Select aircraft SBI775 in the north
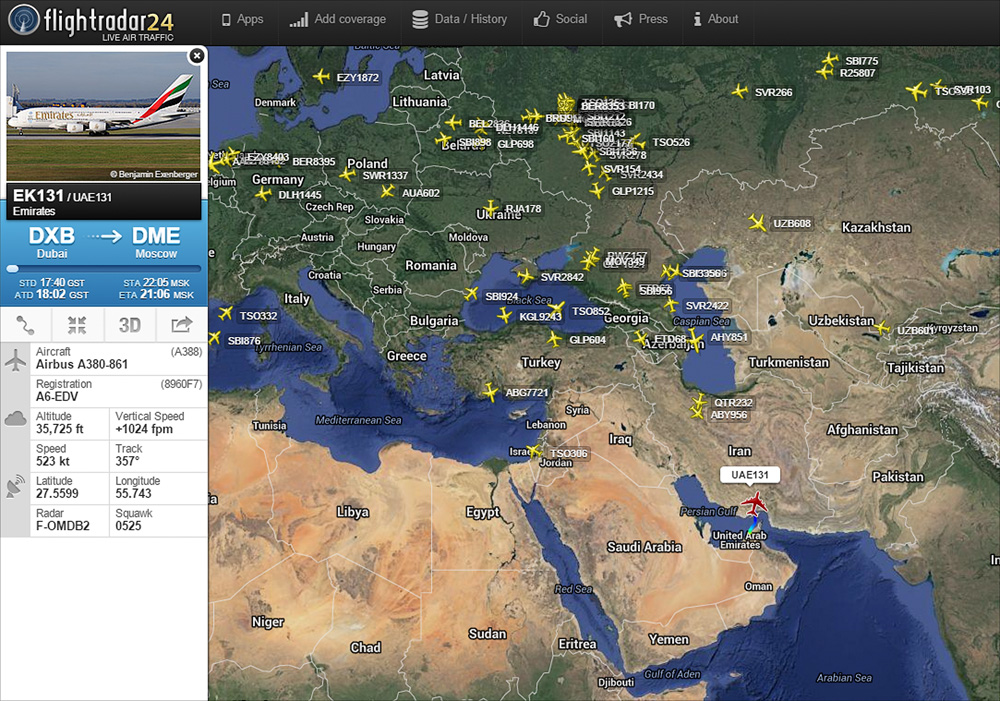 click(x=830, y=60)
